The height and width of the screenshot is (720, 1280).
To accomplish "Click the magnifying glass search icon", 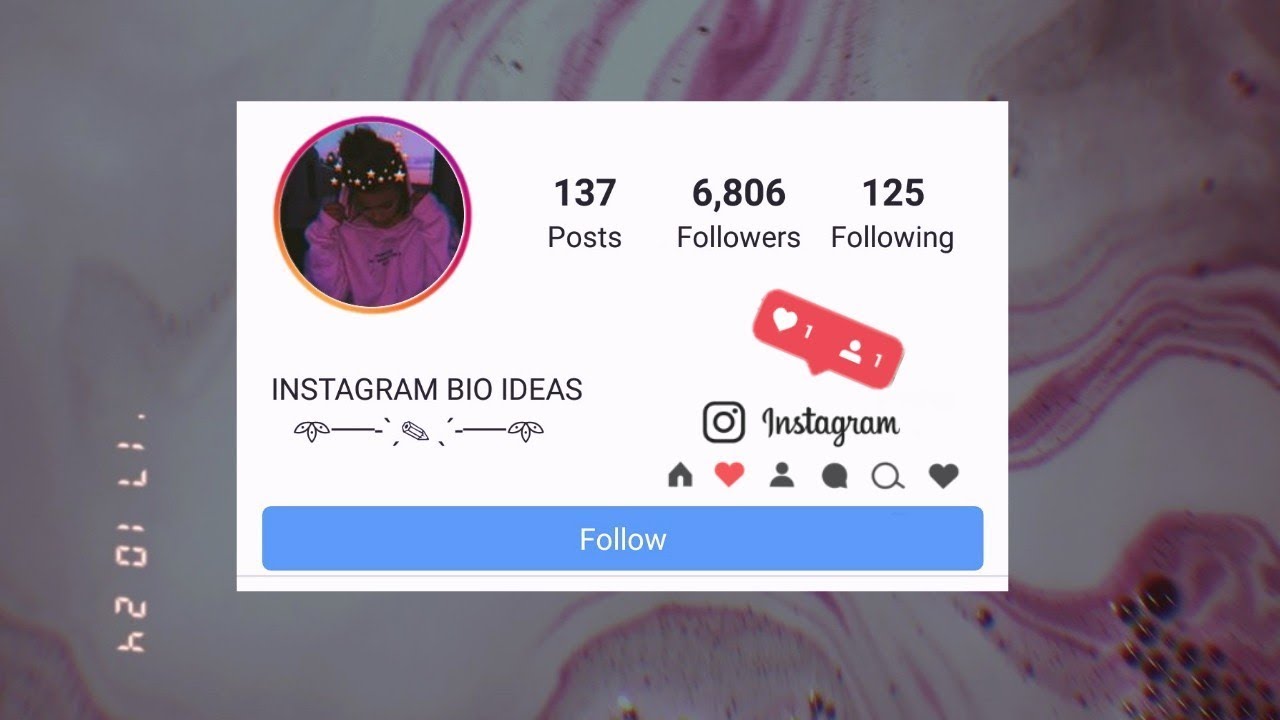I will pos(888,477).
